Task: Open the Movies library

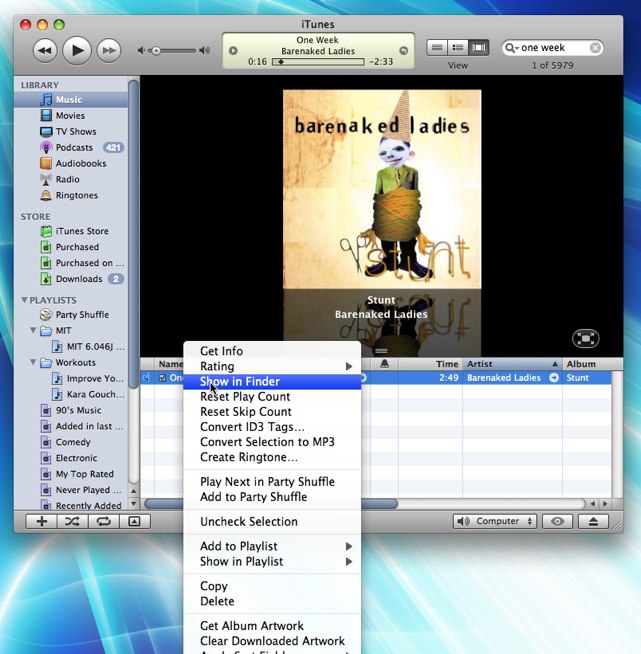Action: (x=71, y=116)
